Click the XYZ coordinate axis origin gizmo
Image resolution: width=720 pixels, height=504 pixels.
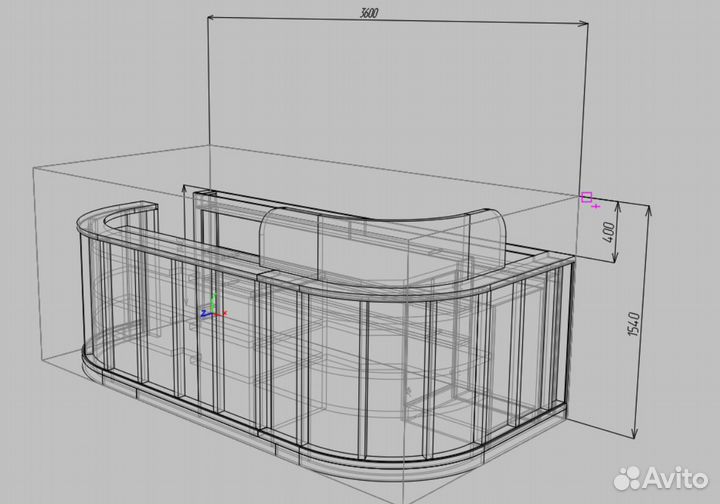214,307
